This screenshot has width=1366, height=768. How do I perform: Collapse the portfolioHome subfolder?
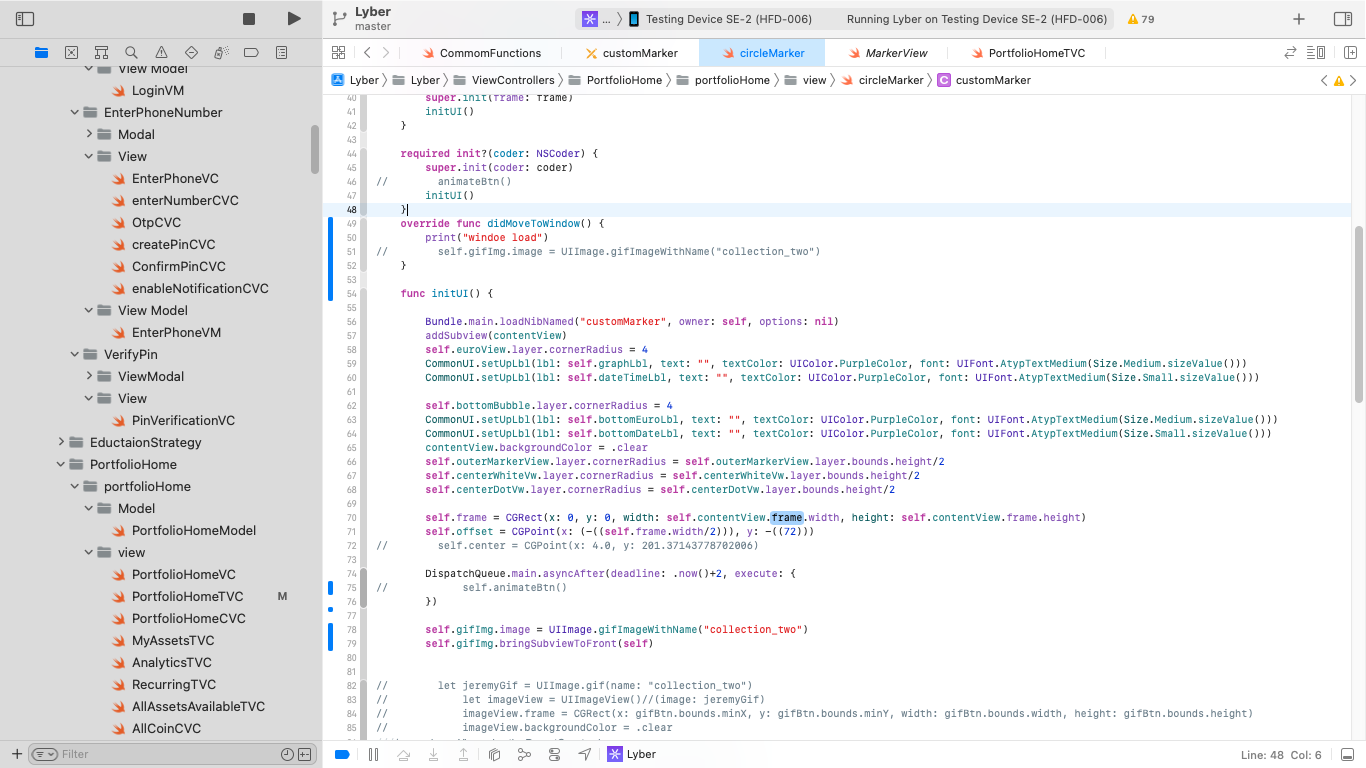[75, 487]
